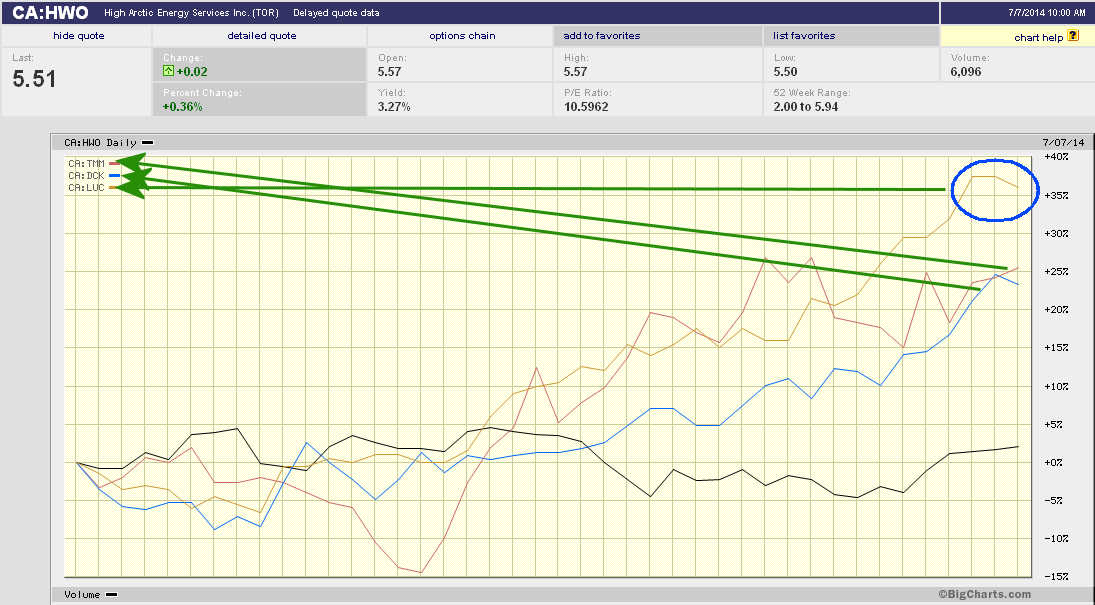Viewport: 1095px width, 605px height.
Task: Click the Delayed quote data label
Action: point(336,13)
